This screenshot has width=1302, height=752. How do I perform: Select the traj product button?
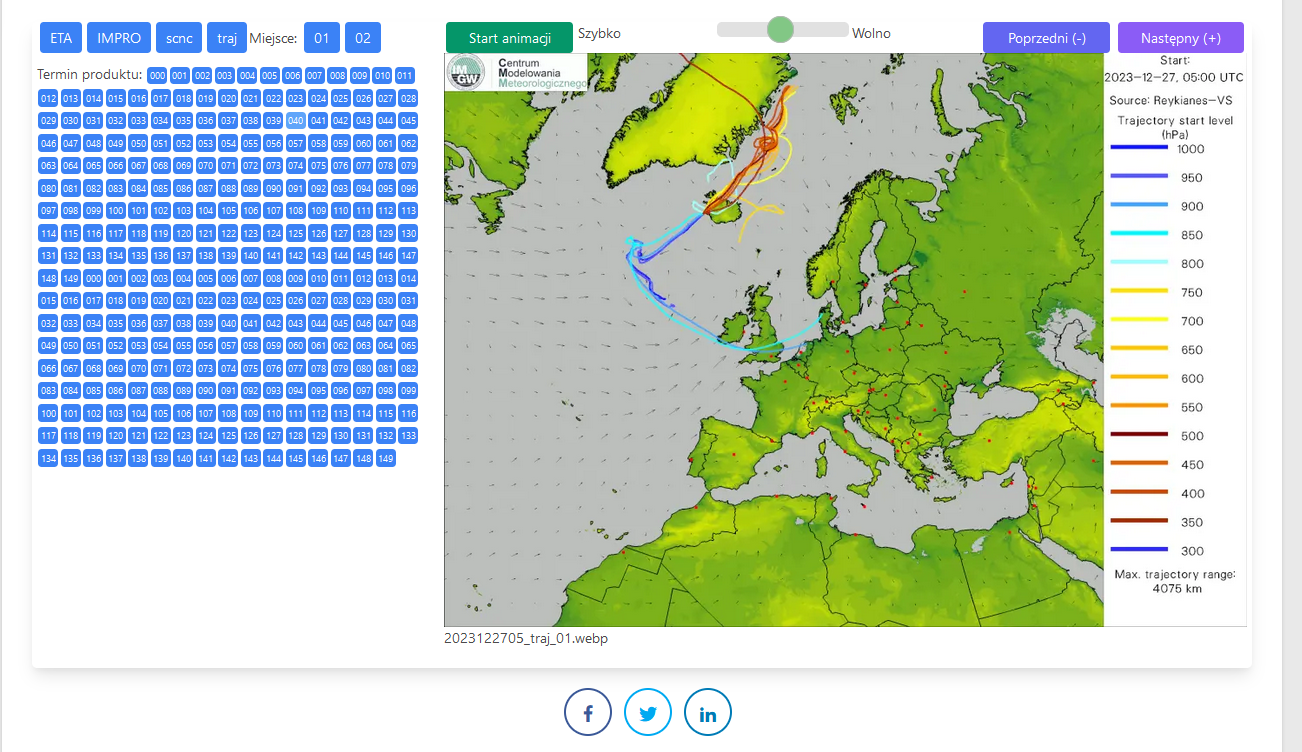(x=227, y=38)
